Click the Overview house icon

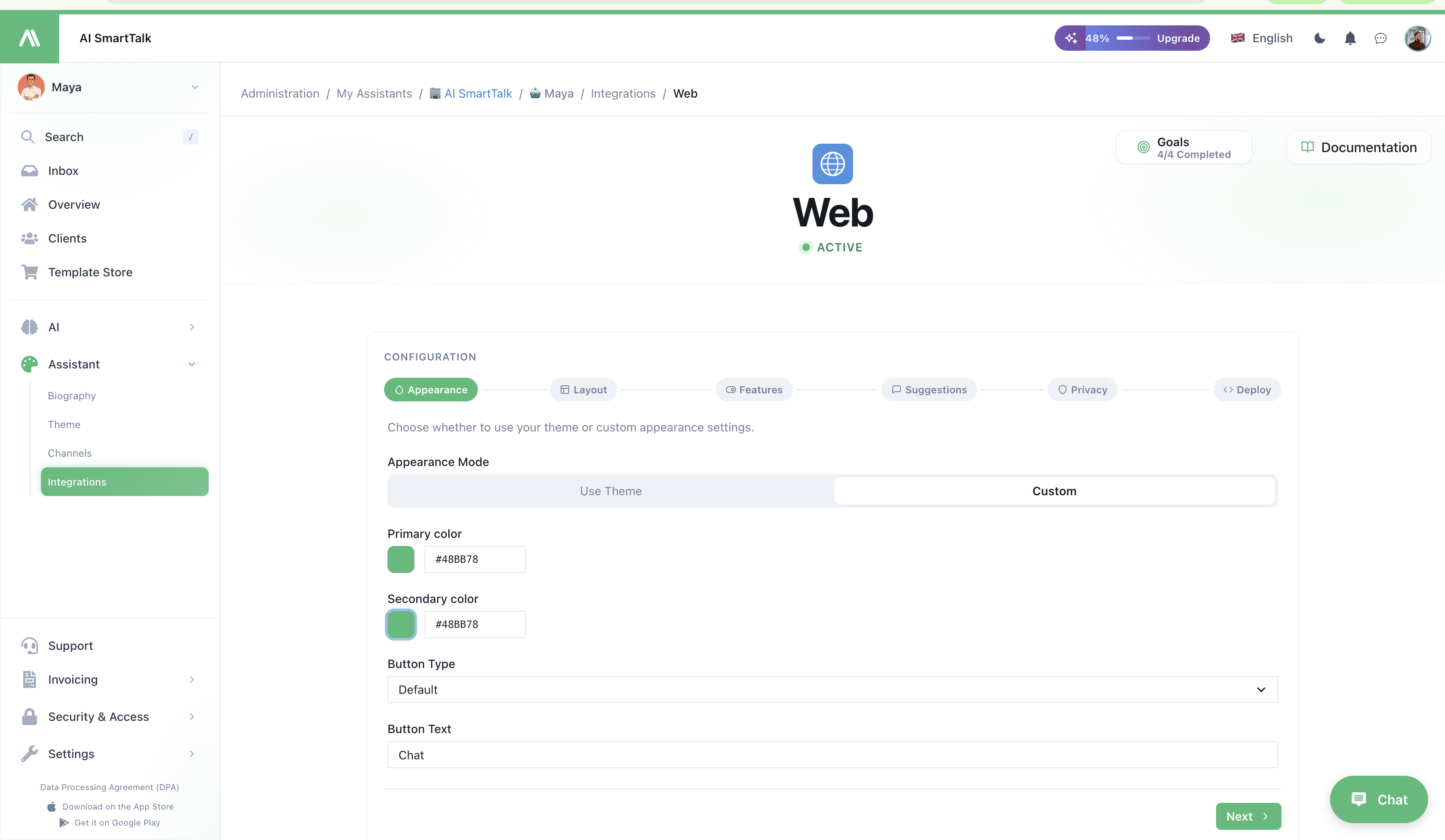click(29, 205)
